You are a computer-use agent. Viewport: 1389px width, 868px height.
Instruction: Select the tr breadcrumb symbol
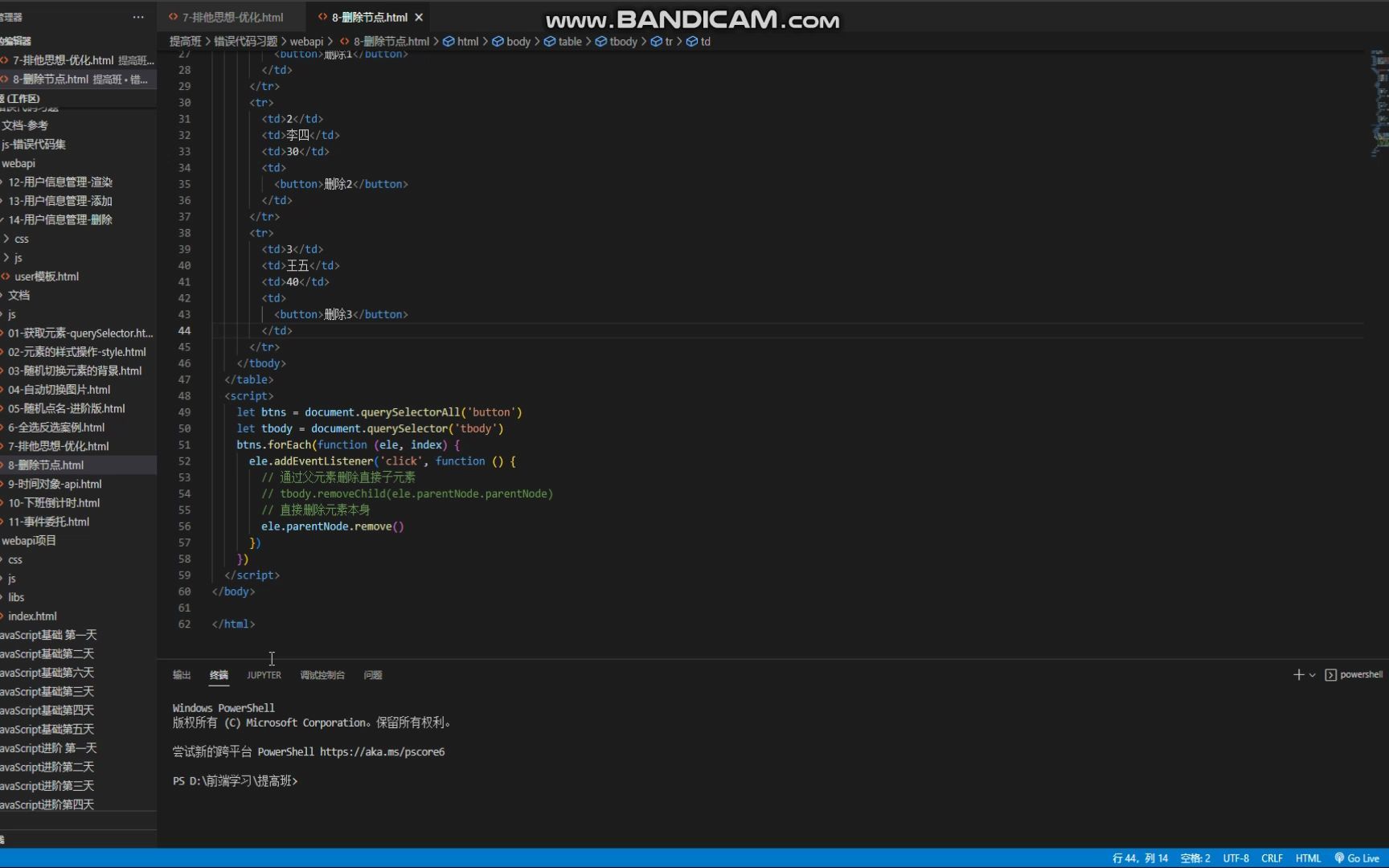tap(662, 41)
